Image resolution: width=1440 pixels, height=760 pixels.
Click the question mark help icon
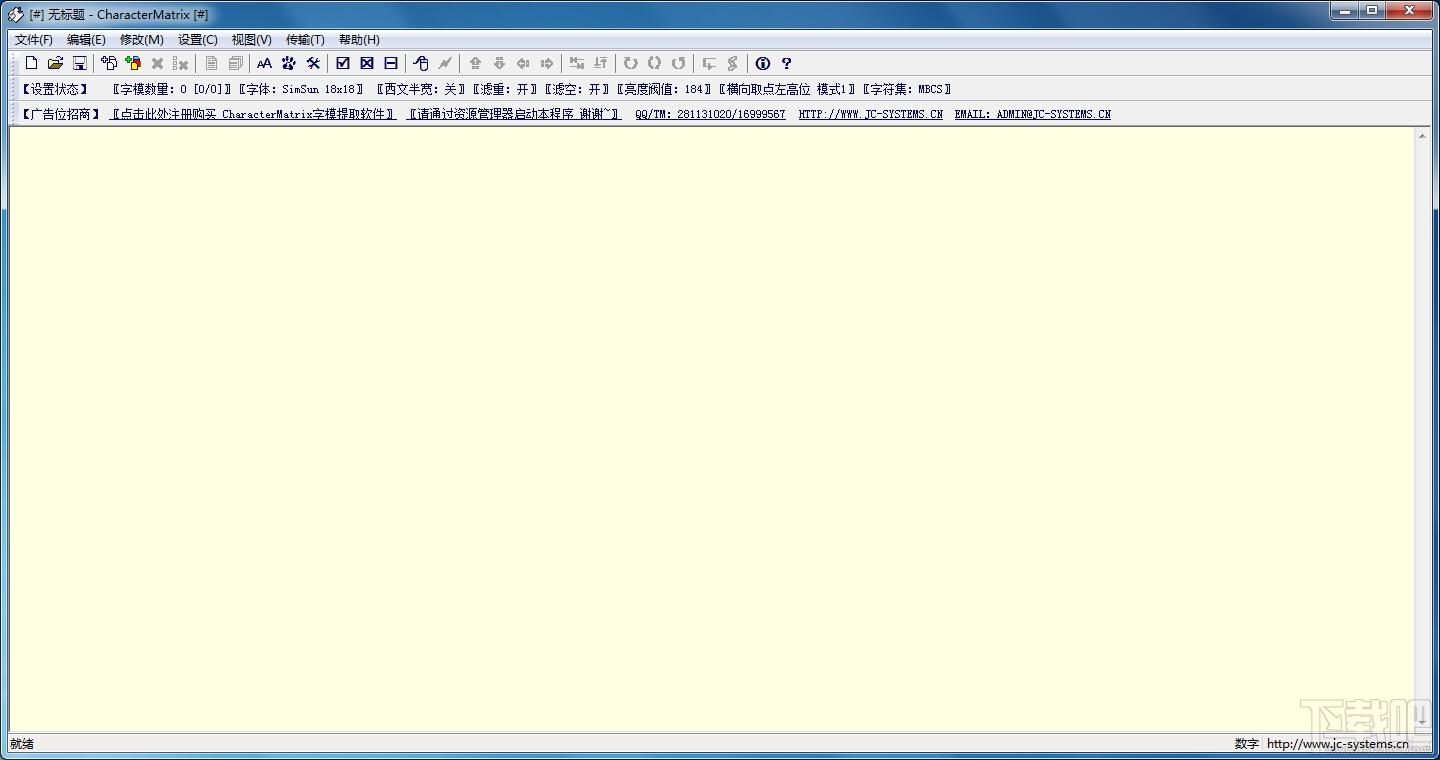(x=787, y=63)
